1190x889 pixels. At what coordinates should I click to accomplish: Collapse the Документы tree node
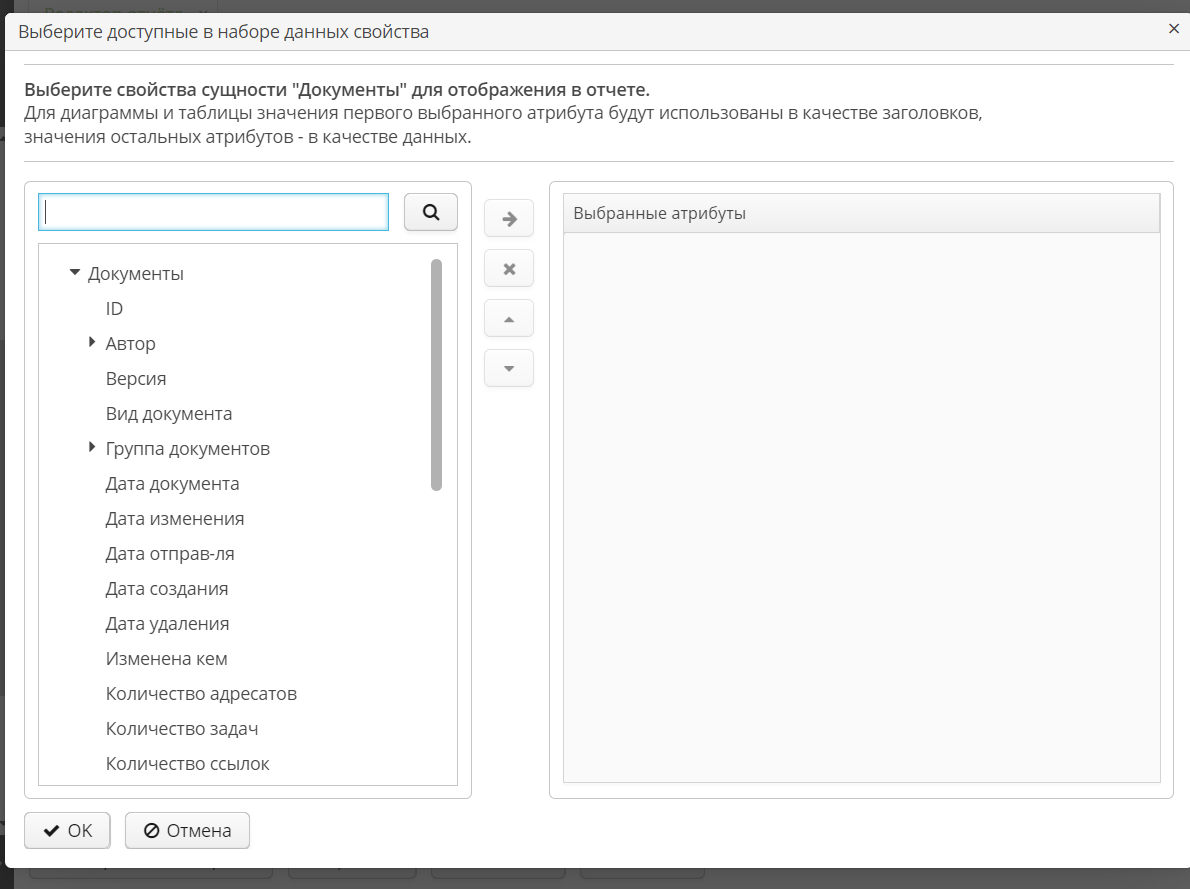coord(74,273)
